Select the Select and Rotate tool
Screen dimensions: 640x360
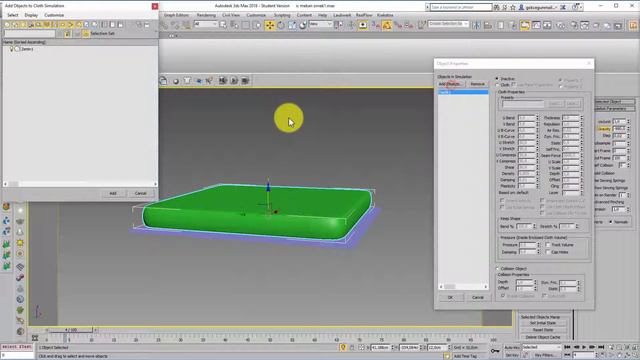coord(281,25)
